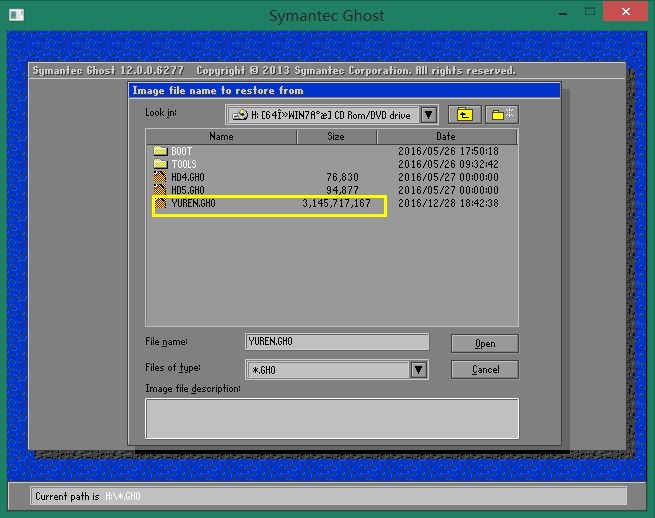Expand the Look in drive dropdown arrow
This screenshot has width=655, height=518.
tap(429, 115)
